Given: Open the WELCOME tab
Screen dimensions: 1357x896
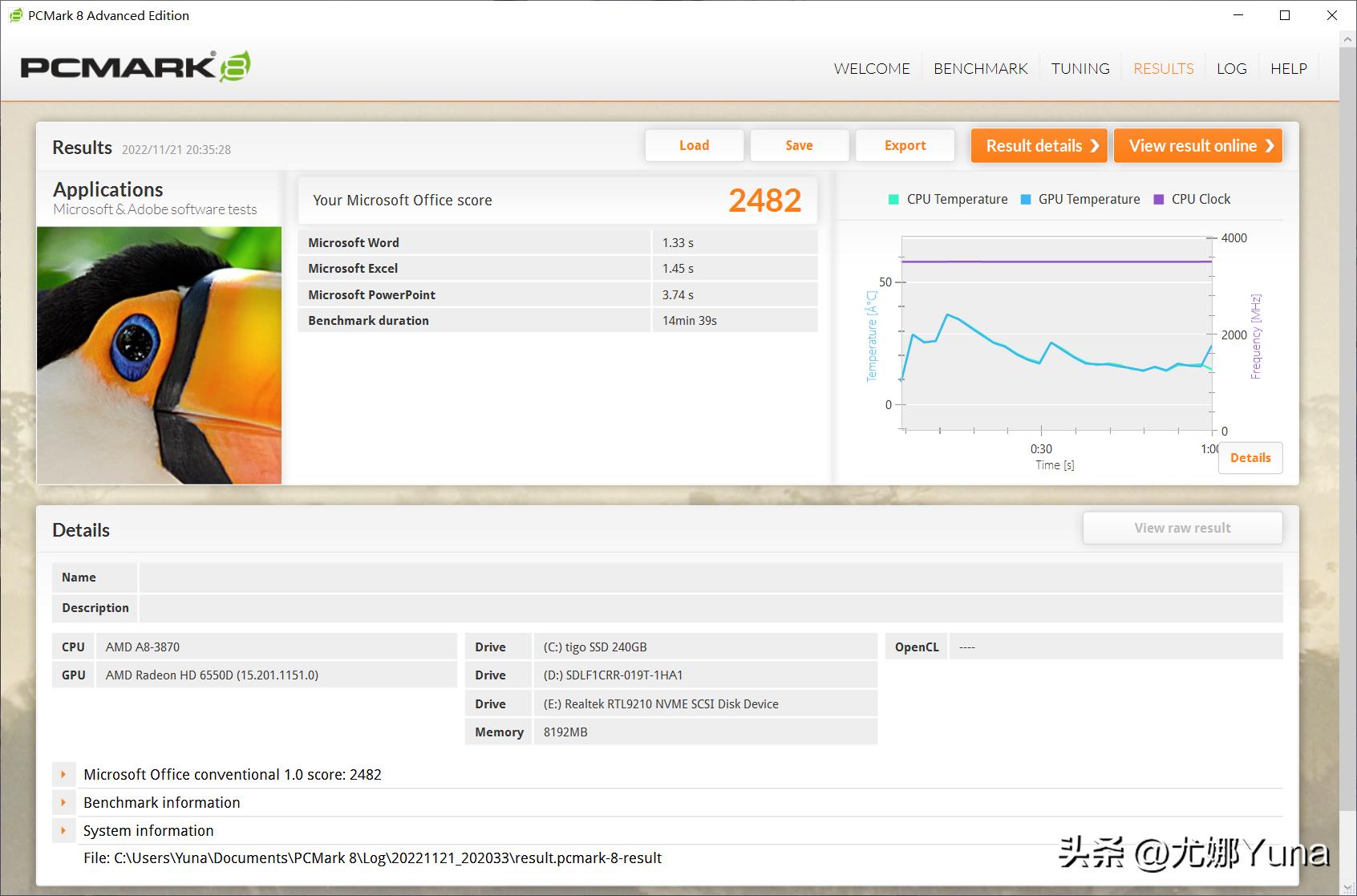Looking at the screenshot, I should click(872, 69).
